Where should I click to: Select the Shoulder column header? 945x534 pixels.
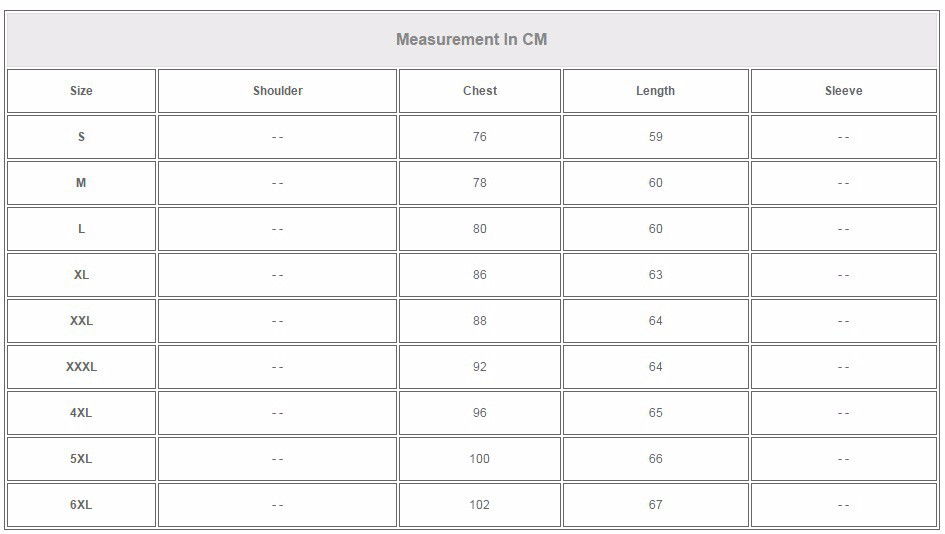[277, 91]
